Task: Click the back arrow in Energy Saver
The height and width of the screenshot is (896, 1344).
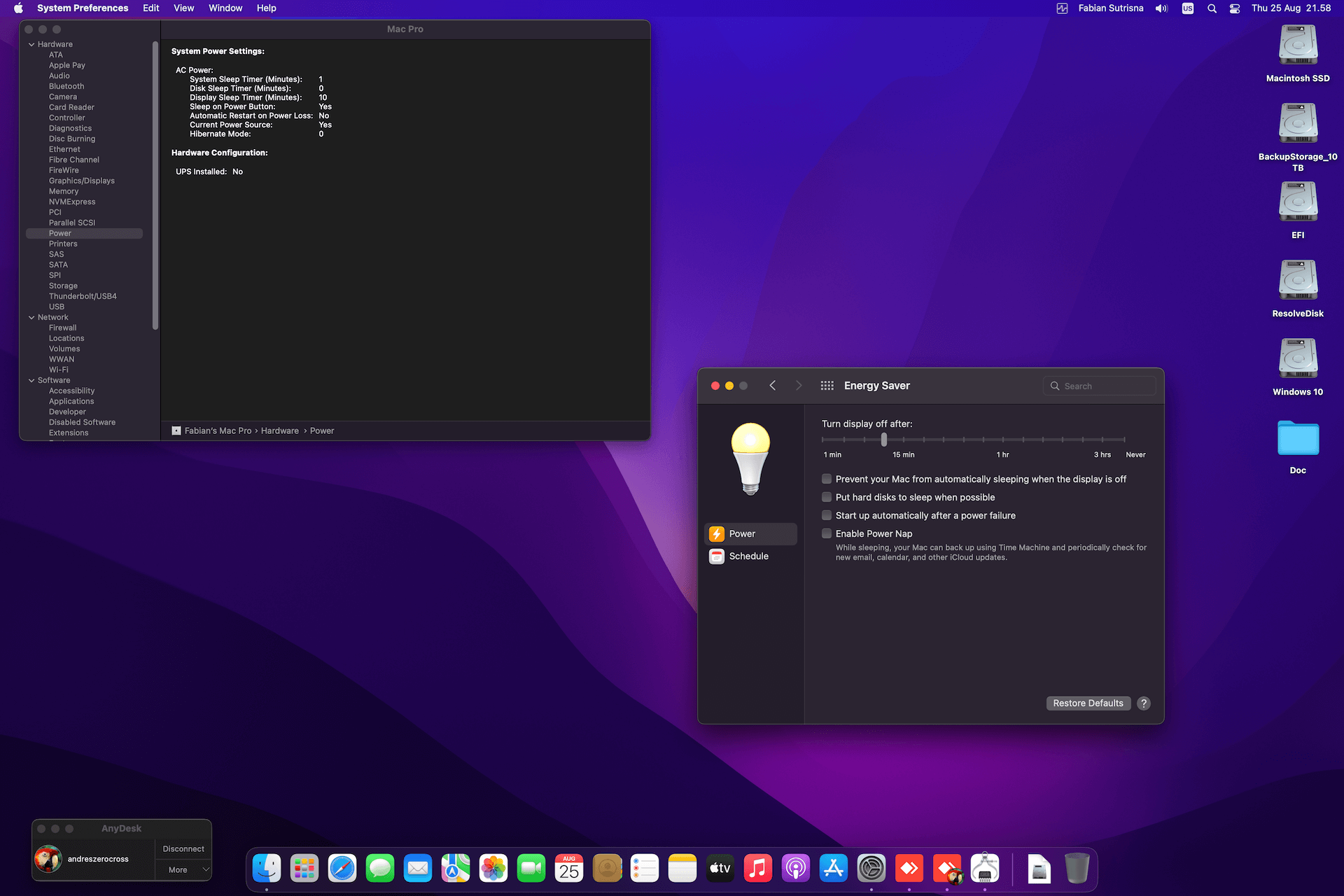Action: pos(773,386)
